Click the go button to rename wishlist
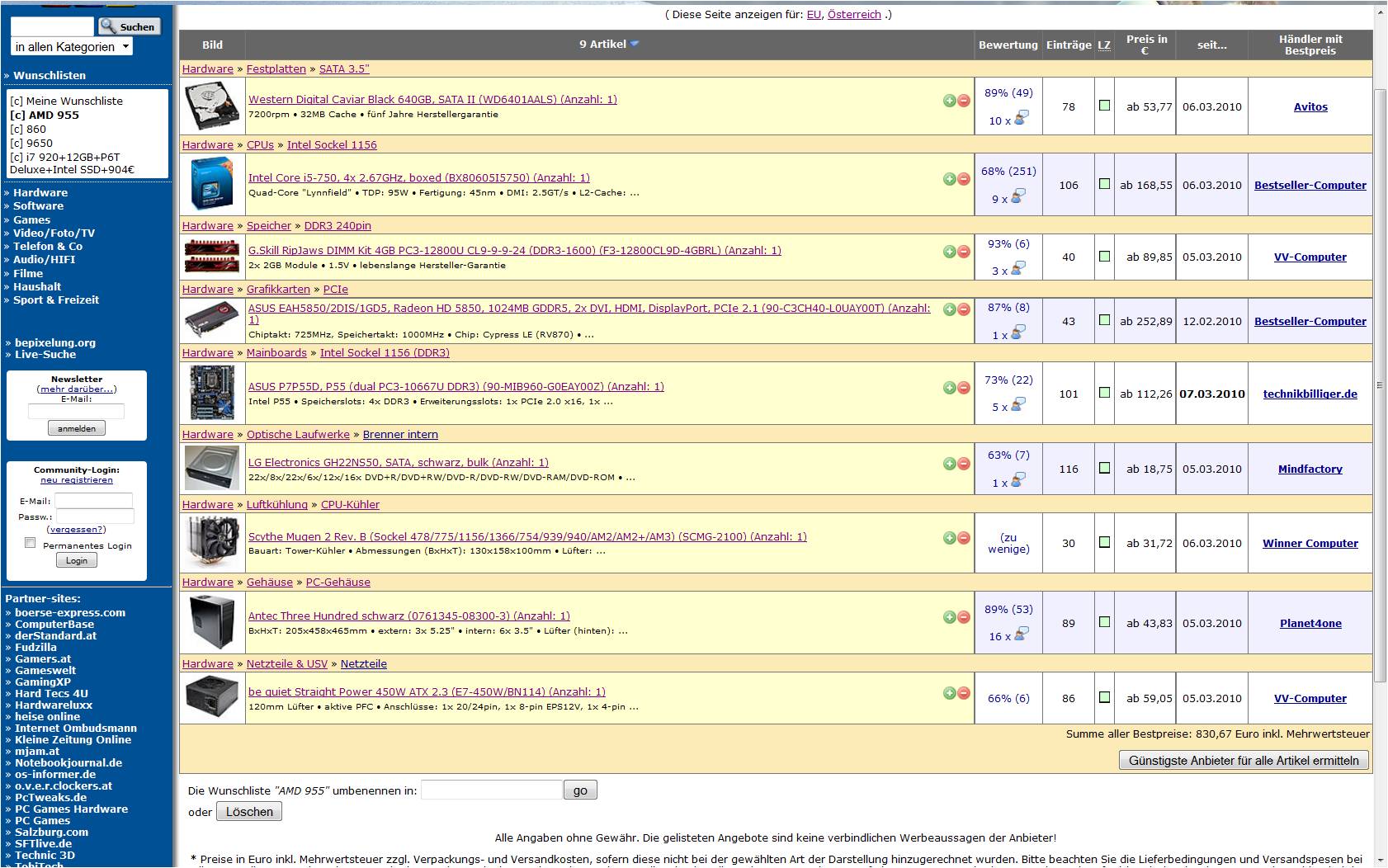Screen dimensions: 1388x868 tap(580, 790)
